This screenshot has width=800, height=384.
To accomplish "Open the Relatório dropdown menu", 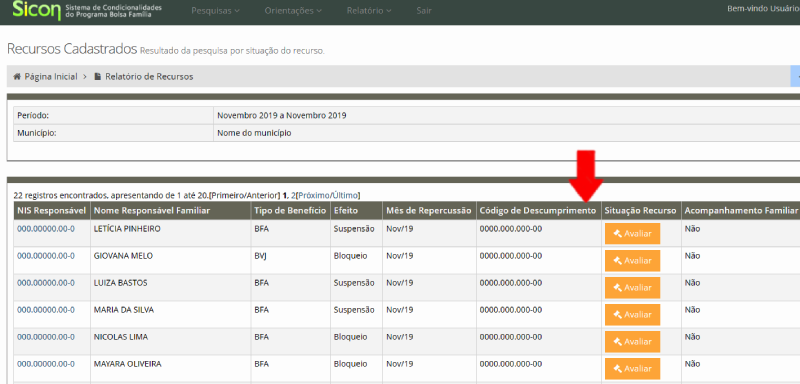I will (369, 11).
